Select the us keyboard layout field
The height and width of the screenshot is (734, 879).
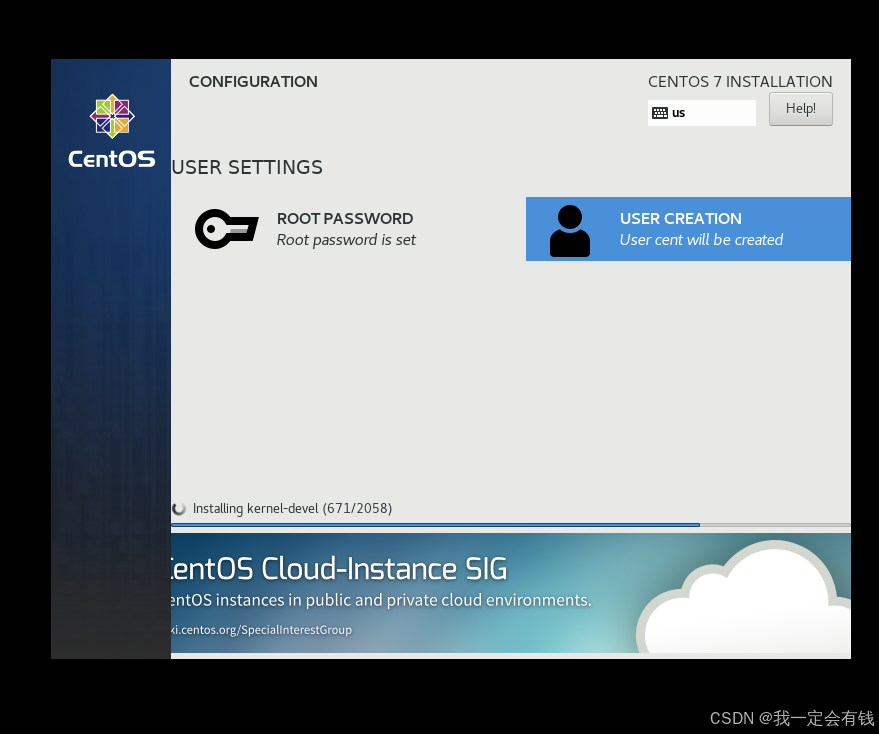(701, 113)
